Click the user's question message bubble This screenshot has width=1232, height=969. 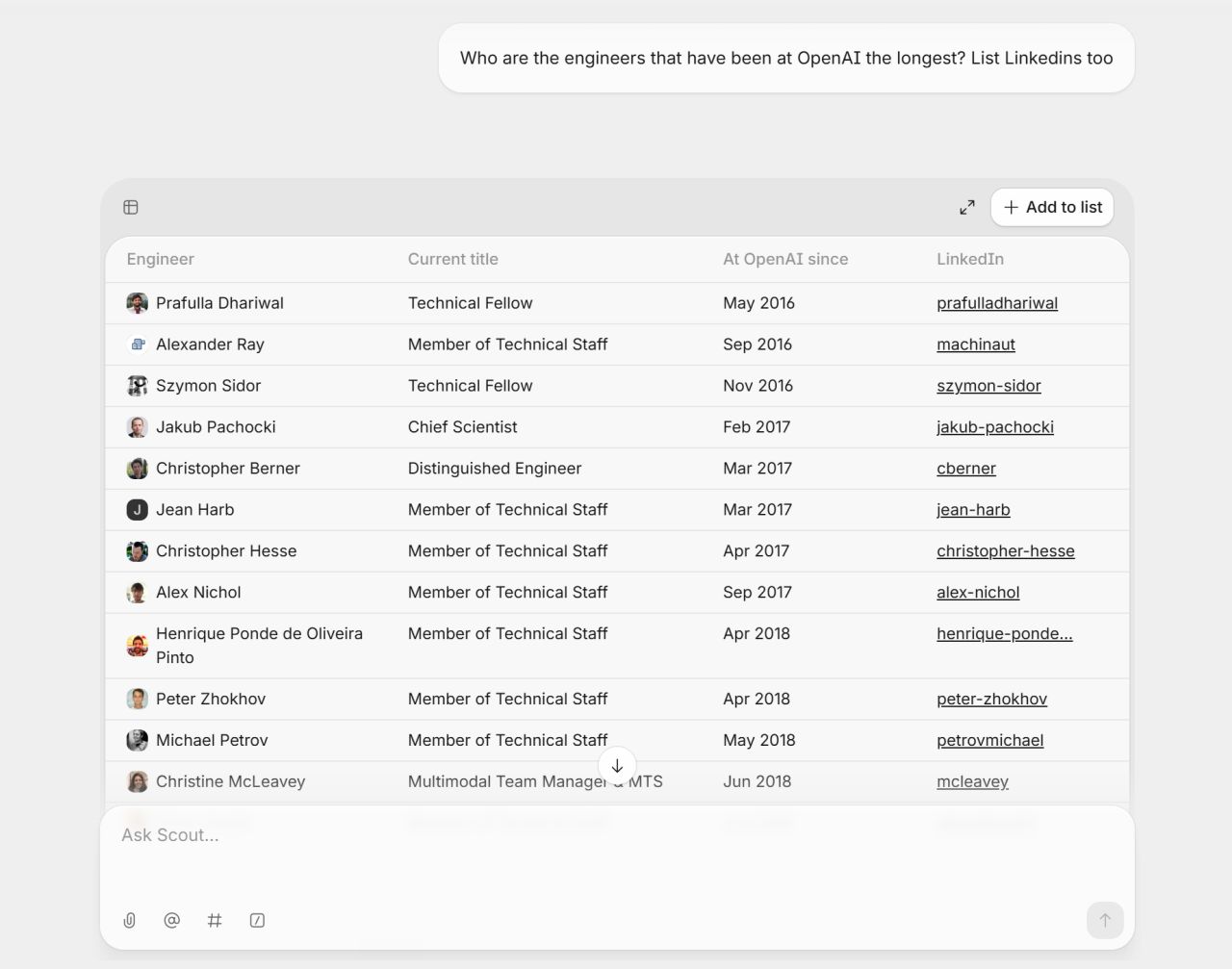786,58
